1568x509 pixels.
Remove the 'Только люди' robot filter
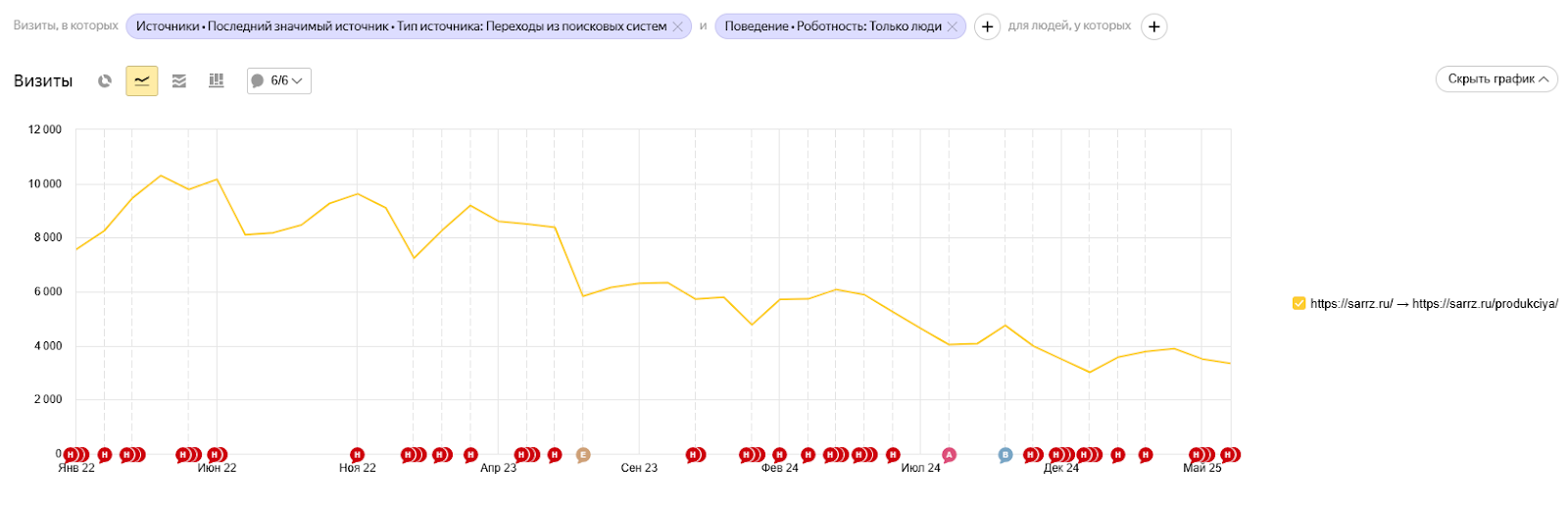[952, 26]
